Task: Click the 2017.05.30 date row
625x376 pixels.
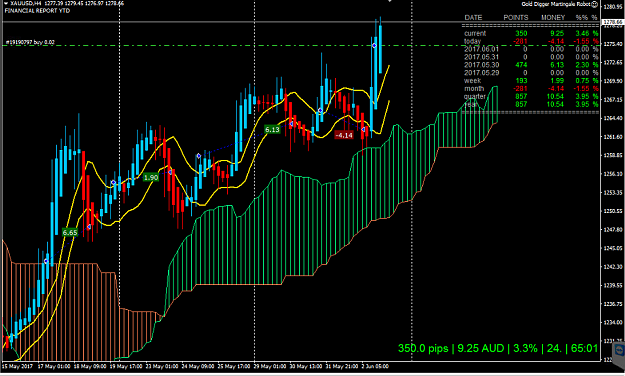Action: coord(482,65)
